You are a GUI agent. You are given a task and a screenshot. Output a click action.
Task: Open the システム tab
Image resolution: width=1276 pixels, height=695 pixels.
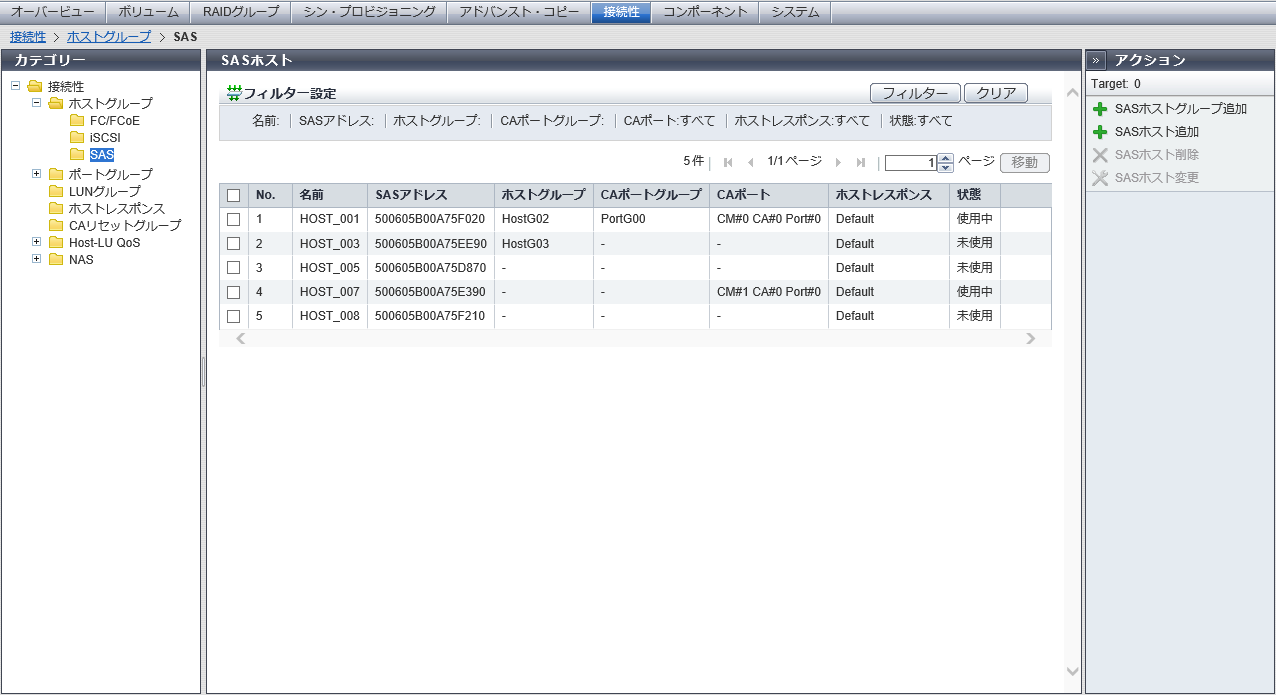click(795, 12)
